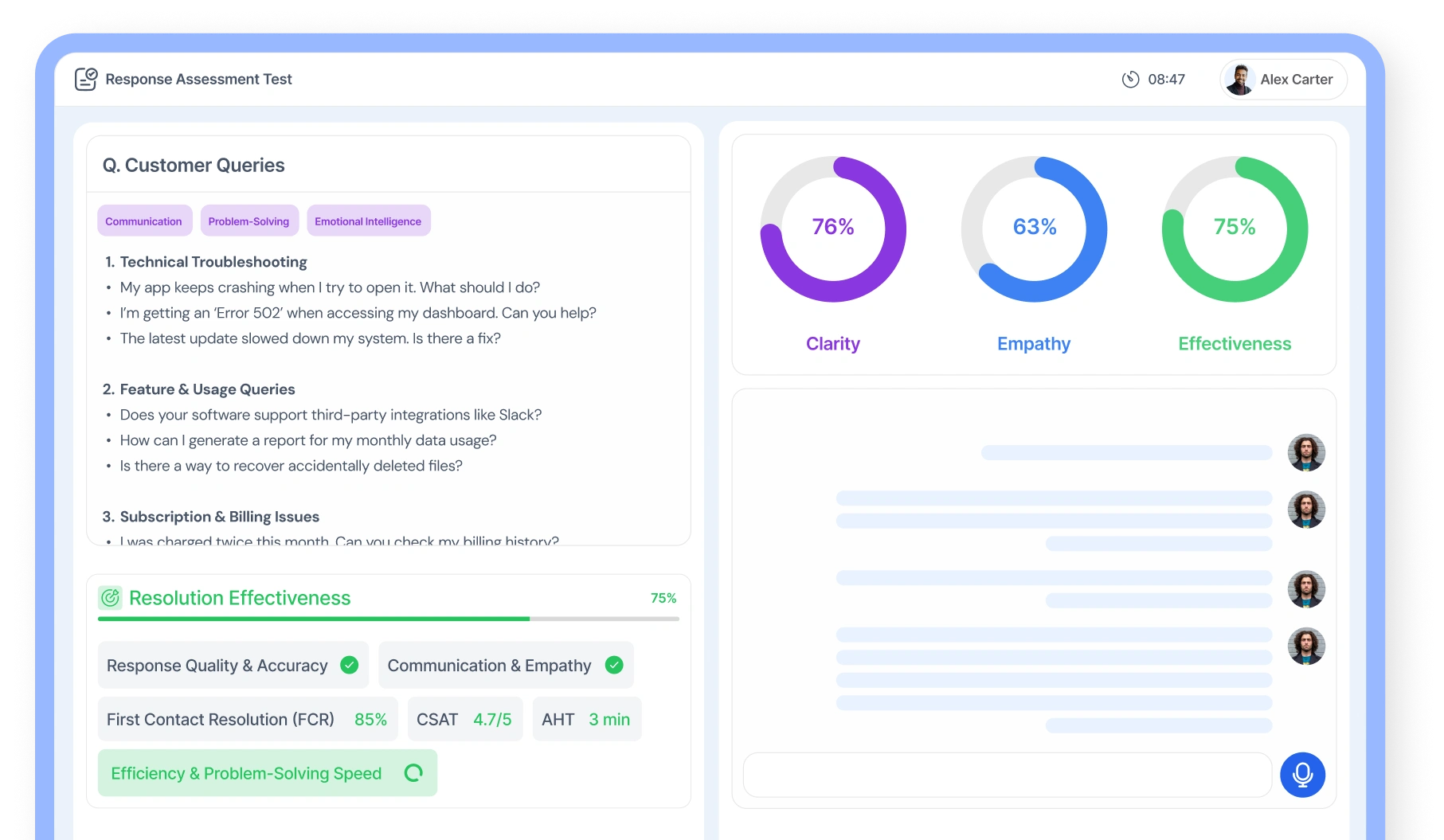This screenshot has width=1444, height=840.
Task: Click the 85% FCR value
Action: pyautogui.click(x=370, y=719)
